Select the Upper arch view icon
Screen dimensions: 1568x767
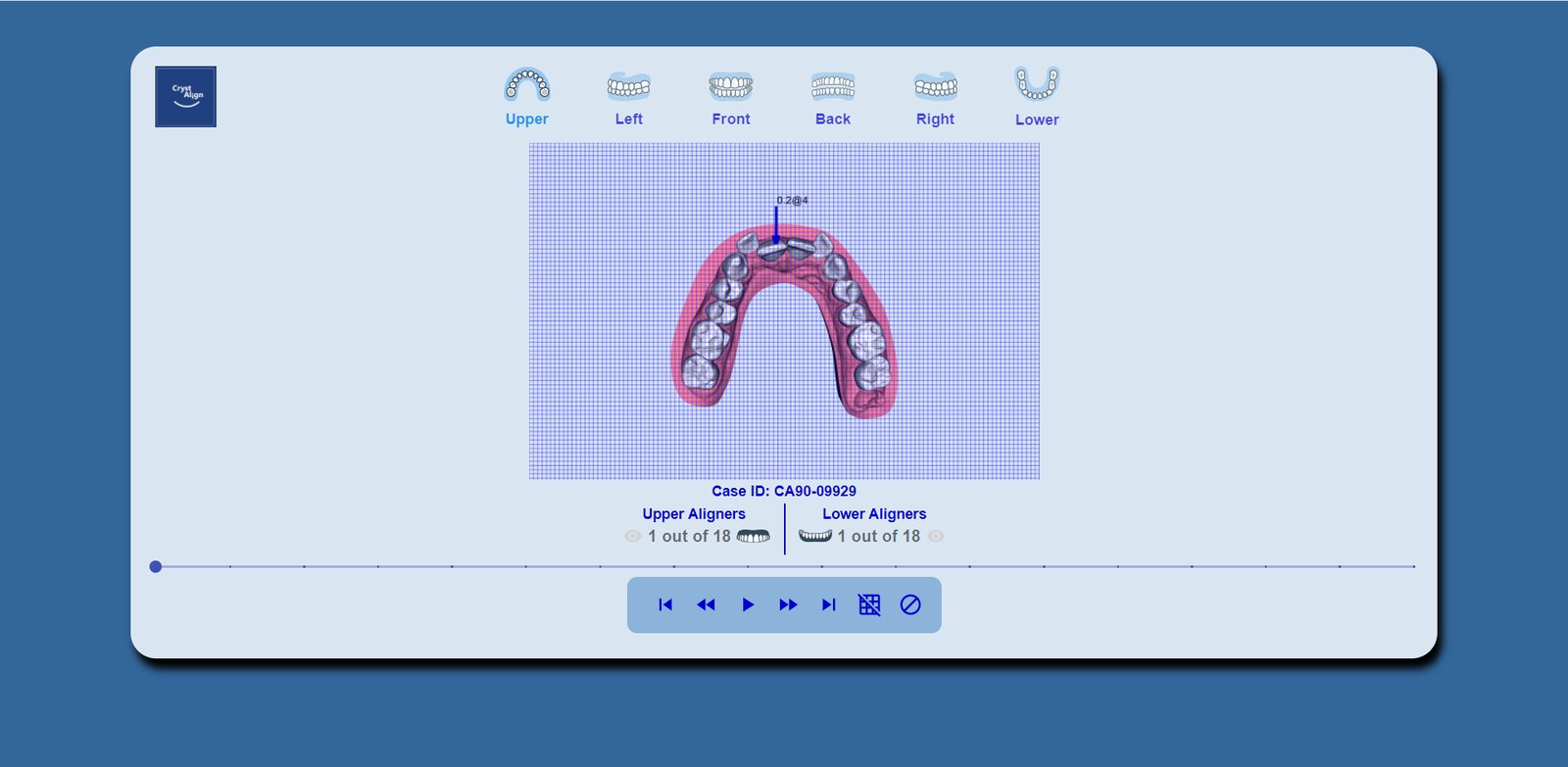tap(527, 85)
